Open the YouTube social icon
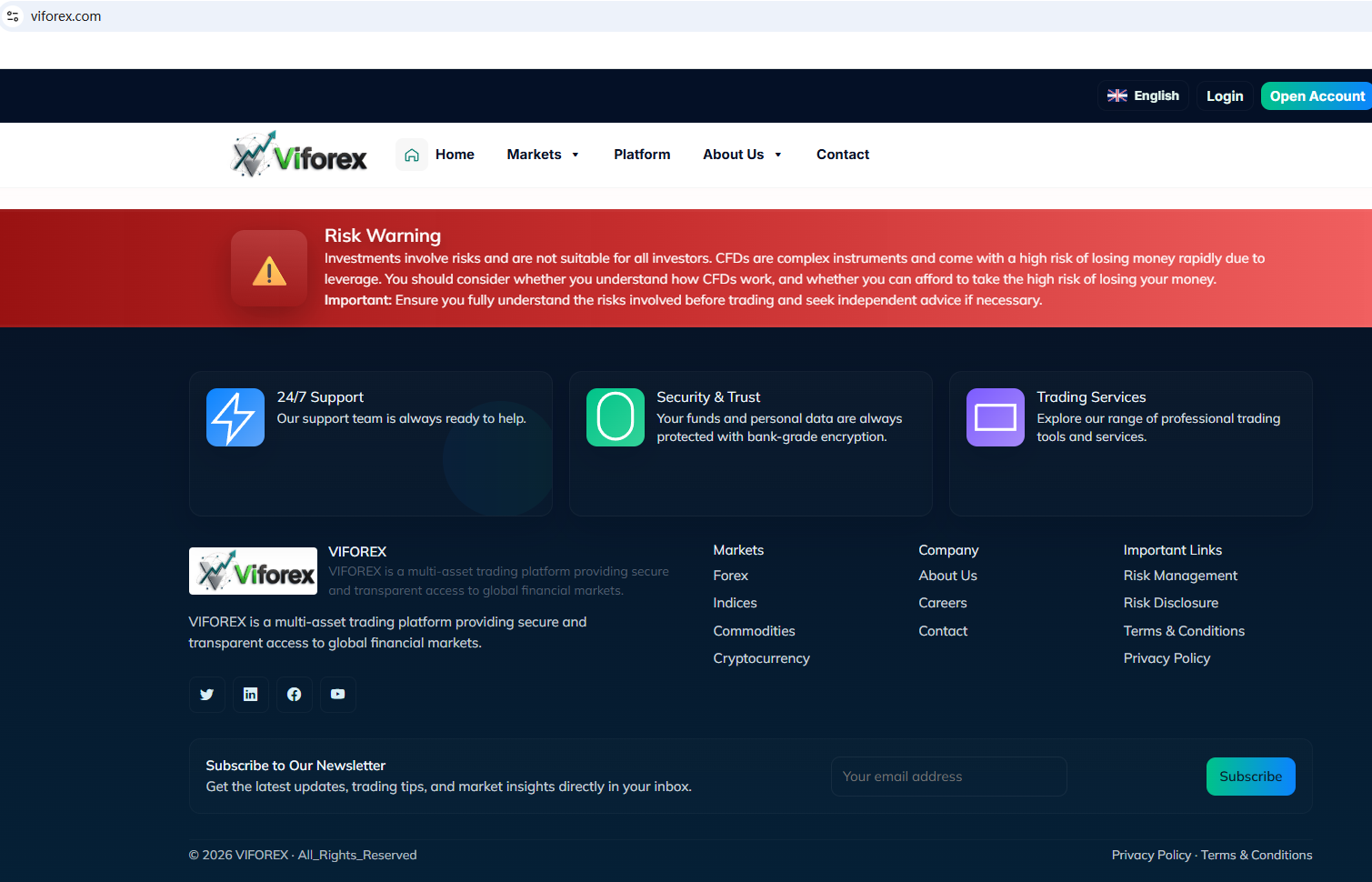1372x882 pixels. click(x=338, y=695)
